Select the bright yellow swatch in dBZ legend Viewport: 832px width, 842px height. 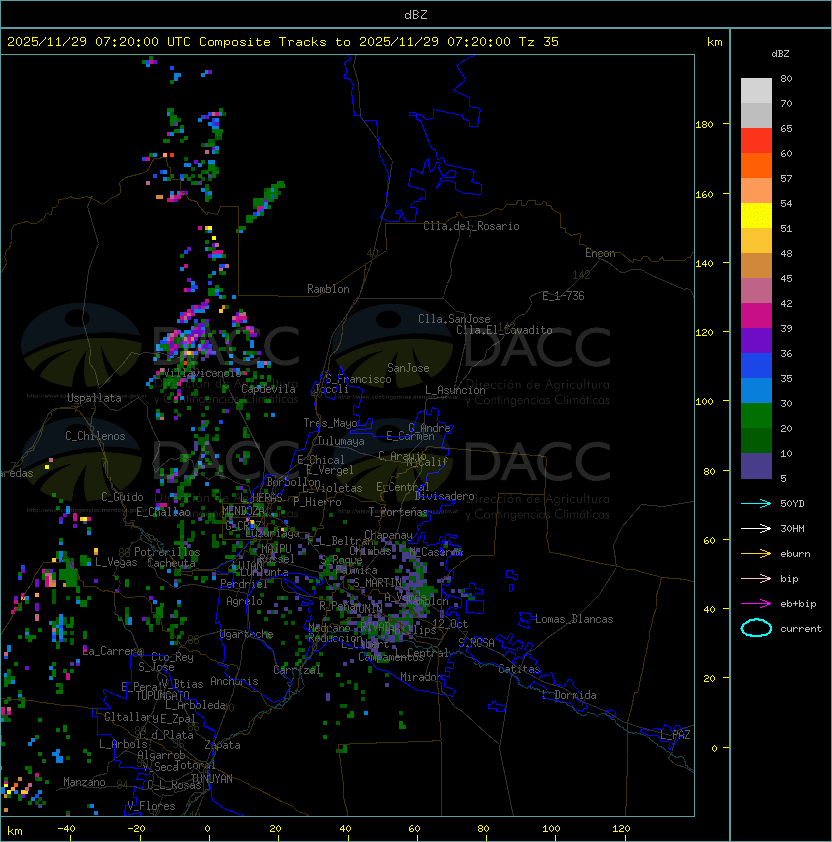coord(756,216)
